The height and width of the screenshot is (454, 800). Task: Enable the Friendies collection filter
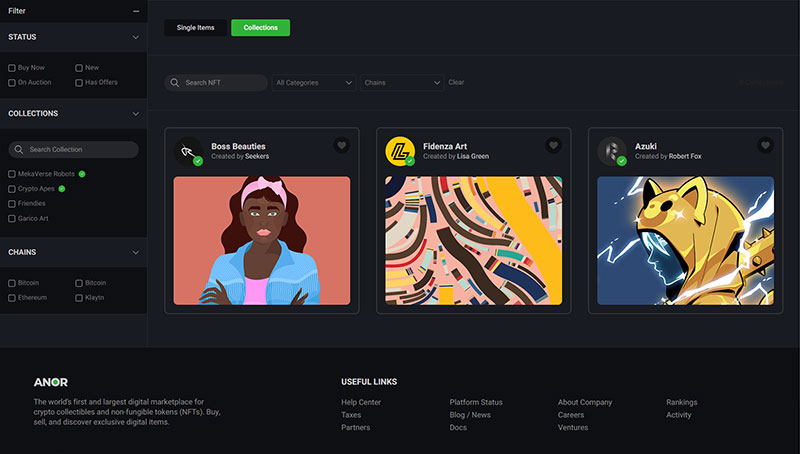point(12,204)
